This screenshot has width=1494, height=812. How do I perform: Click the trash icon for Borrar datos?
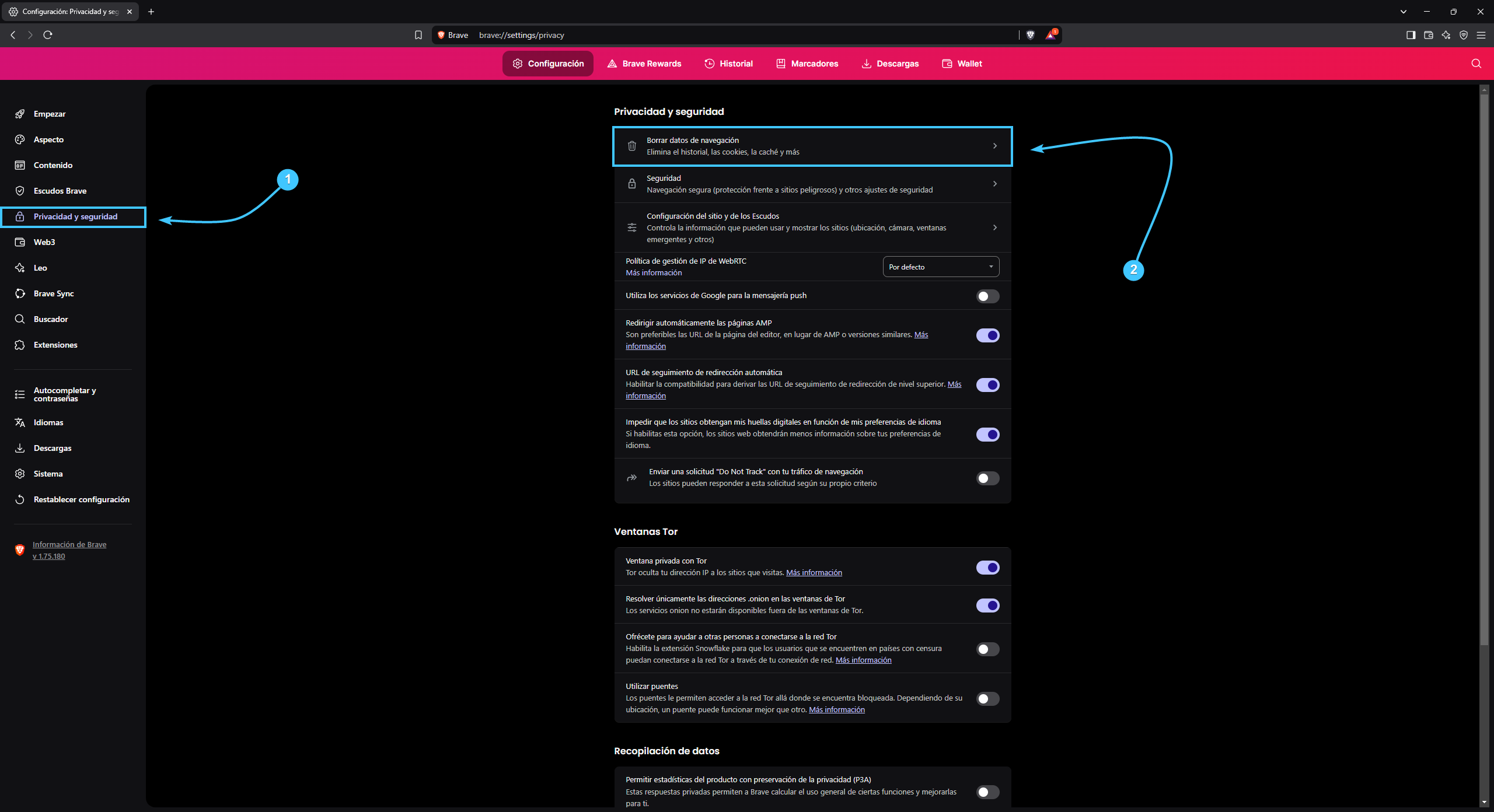[x=631, y=146]
